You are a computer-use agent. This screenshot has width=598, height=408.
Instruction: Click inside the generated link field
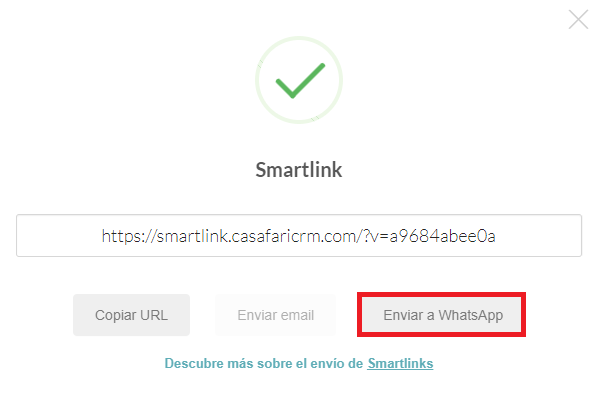coord(299,235)
